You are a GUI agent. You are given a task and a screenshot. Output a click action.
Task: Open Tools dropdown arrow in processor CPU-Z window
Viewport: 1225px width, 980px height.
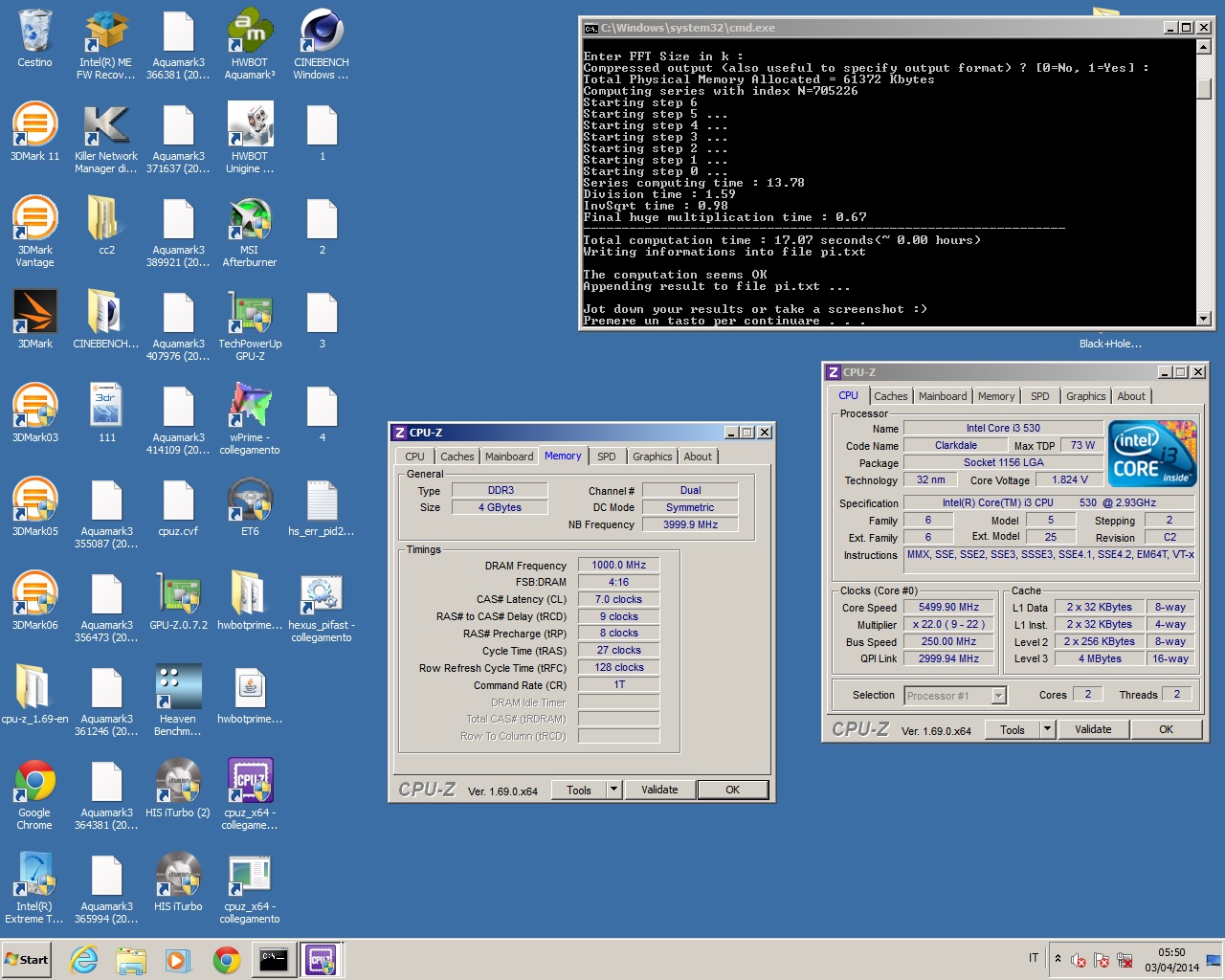[x=1047, y=729]
